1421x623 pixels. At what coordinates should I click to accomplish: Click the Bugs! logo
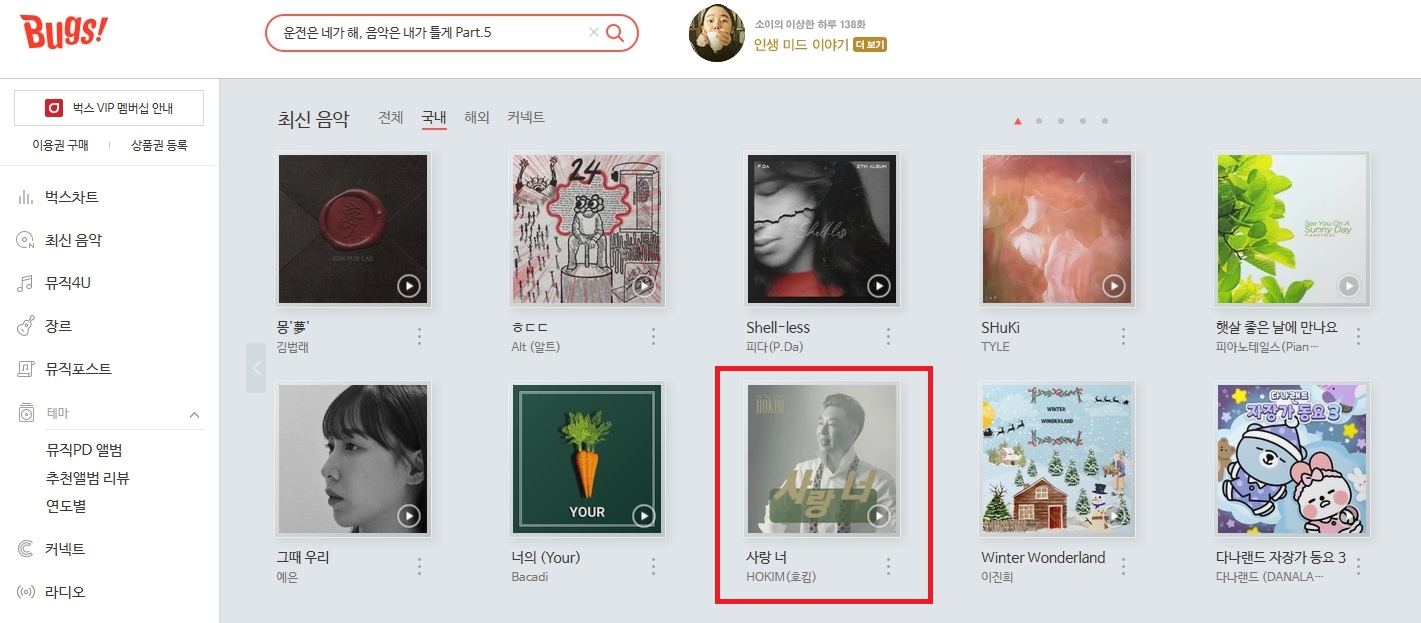point(63,33)
